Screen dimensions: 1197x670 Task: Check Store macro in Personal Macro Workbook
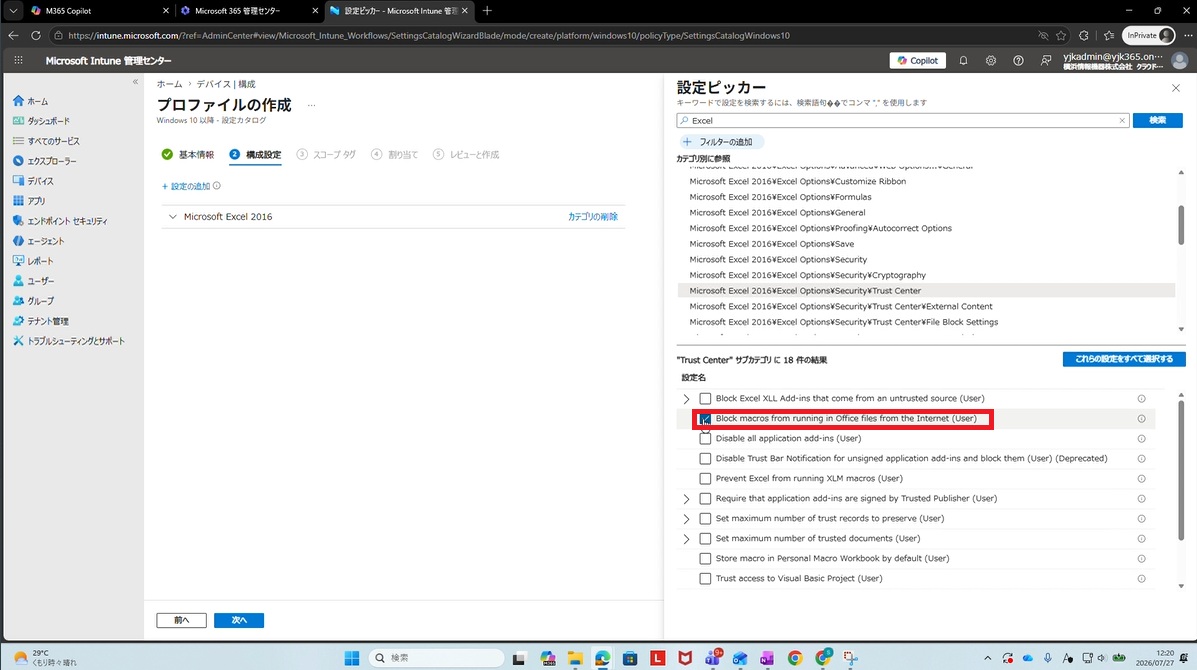coord(705,559)
